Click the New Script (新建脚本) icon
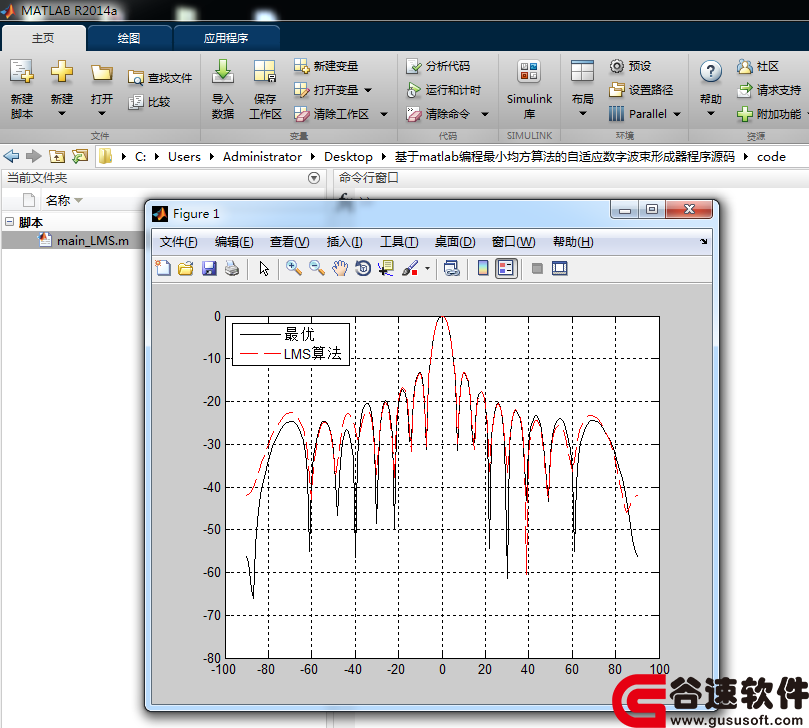This screenshot has width=809, height=728. pos(22,72)
